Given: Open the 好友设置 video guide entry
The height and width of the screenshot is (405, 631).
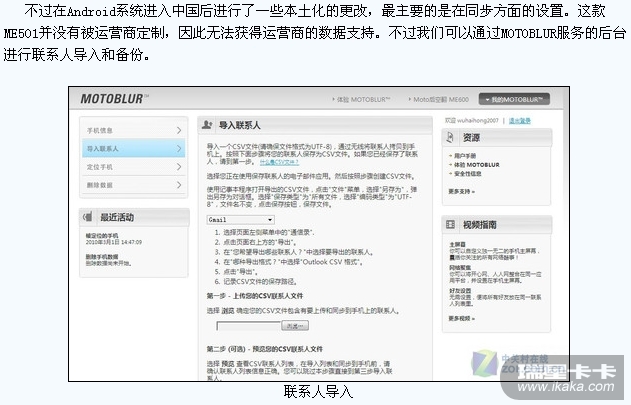Looking at the screenshot, I should (x=460, y=291).
